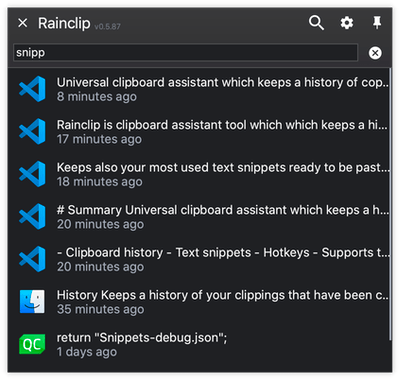The image size is (400, 380).
Task: Click VS Code icon beside '# Summary Universal' entry
Action: [32, 217]
